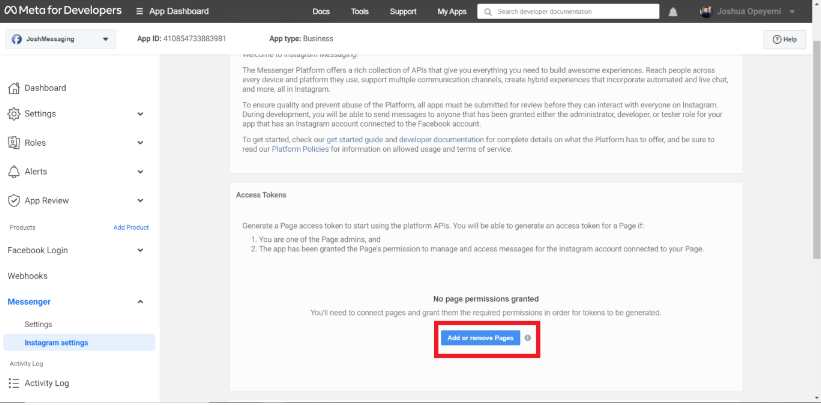The width and height of the screenshot is (821, 405).
Task: Open the developer documentation link
Action: 441,140
